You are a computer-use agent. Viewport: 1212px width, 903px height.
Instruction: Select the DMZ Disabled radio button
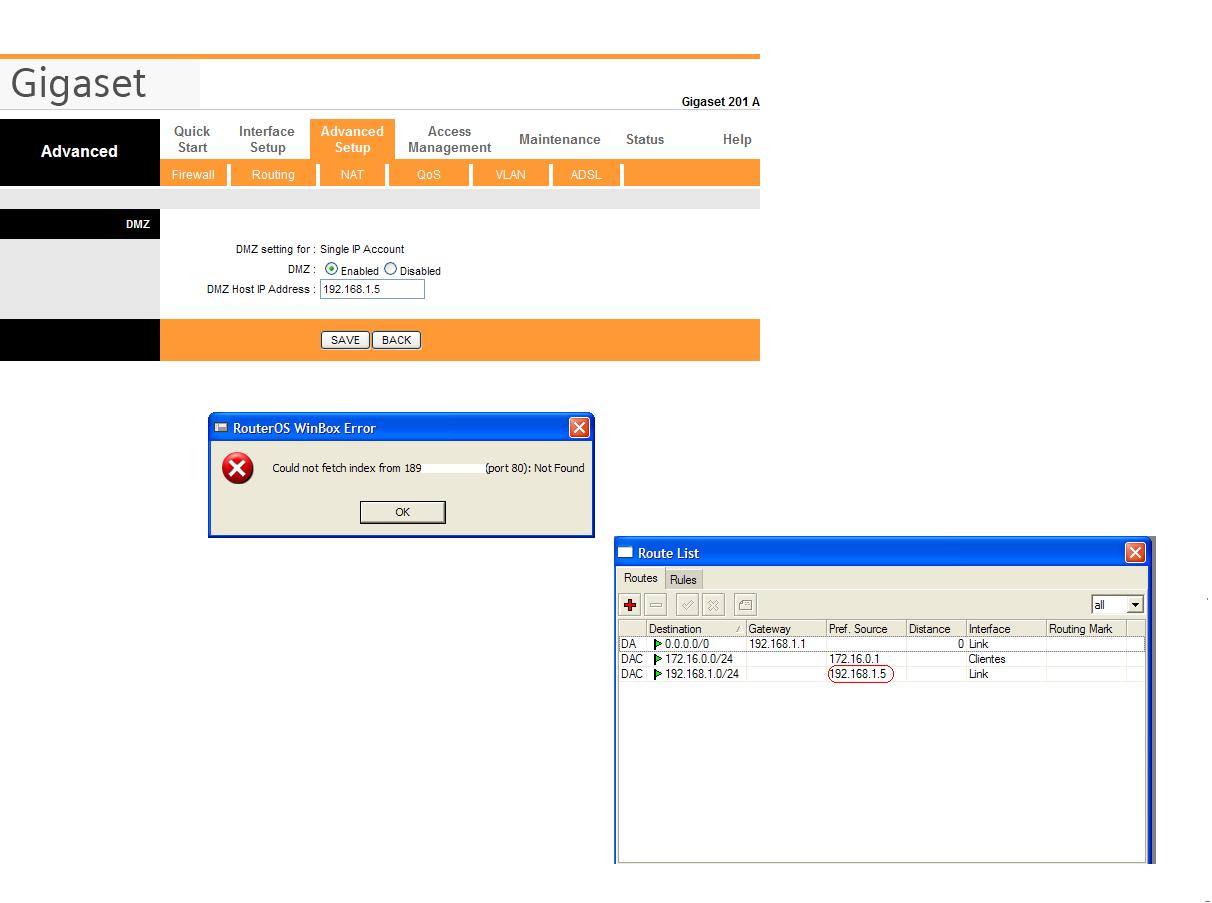pos(390,270)
